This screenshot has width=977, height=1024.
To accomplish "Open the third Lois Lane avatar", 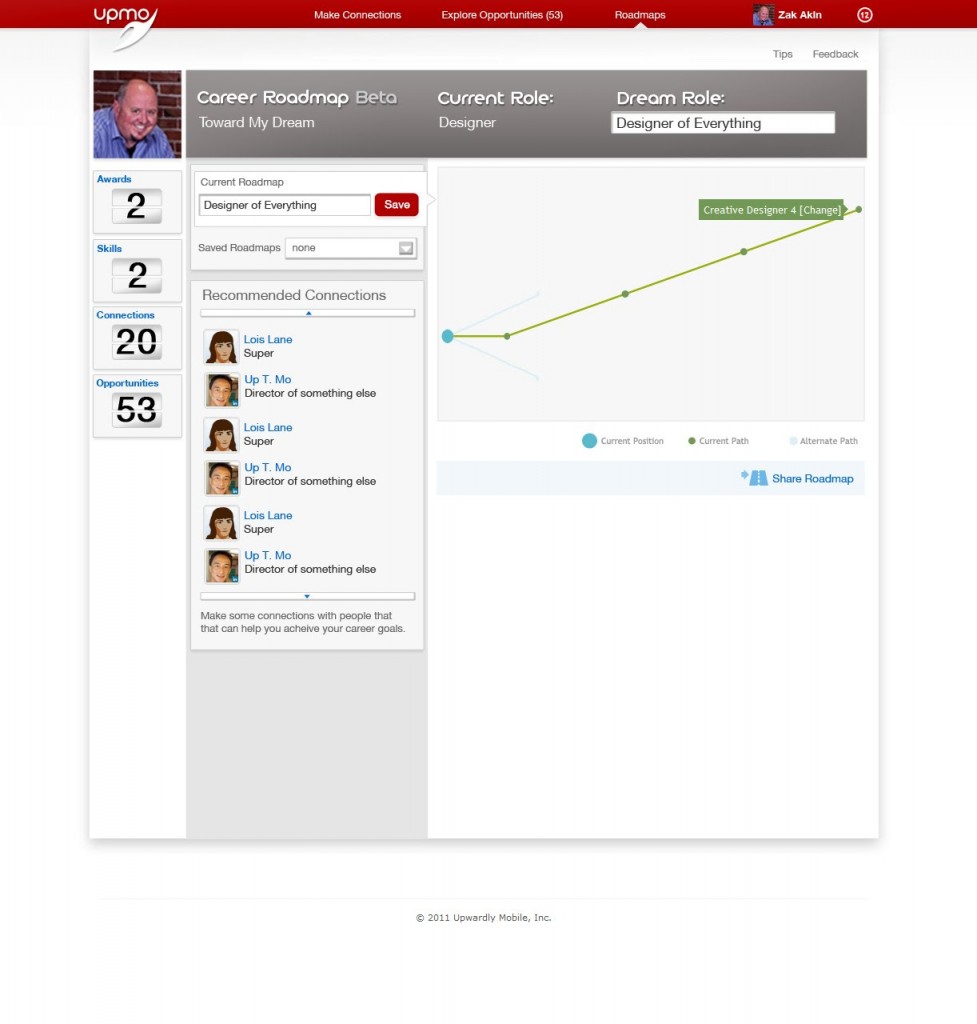I will tap(221, 523).
